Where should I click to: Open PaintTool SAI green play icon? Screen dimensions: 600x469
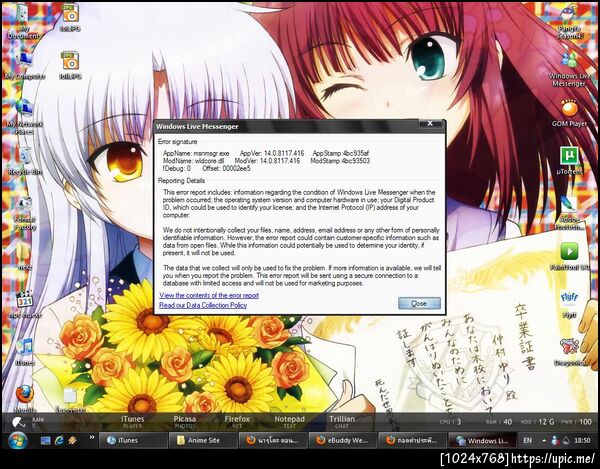pyautogui.click(x=569, y=256)
